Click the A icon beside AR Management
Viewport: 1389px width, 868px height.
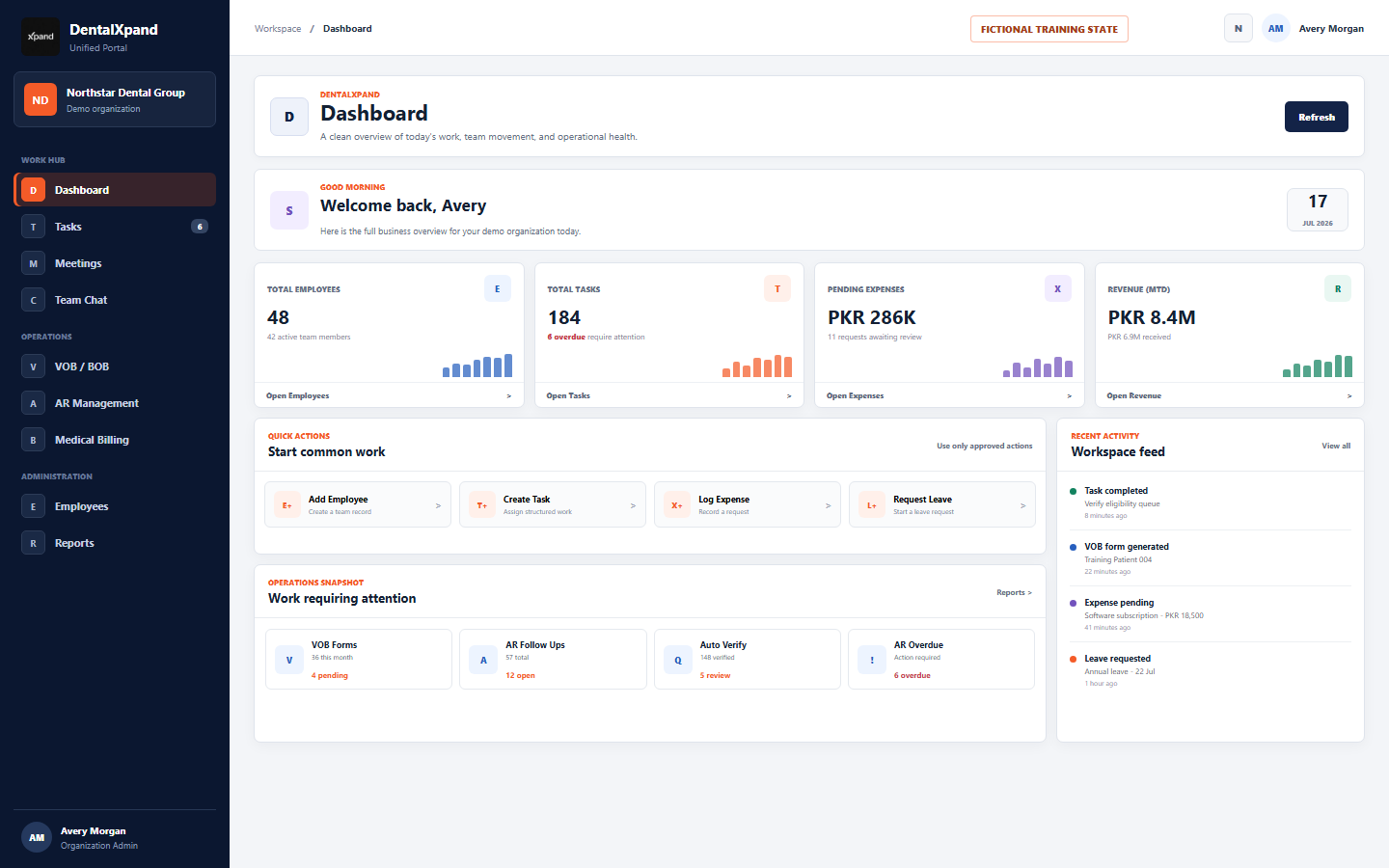33,403
